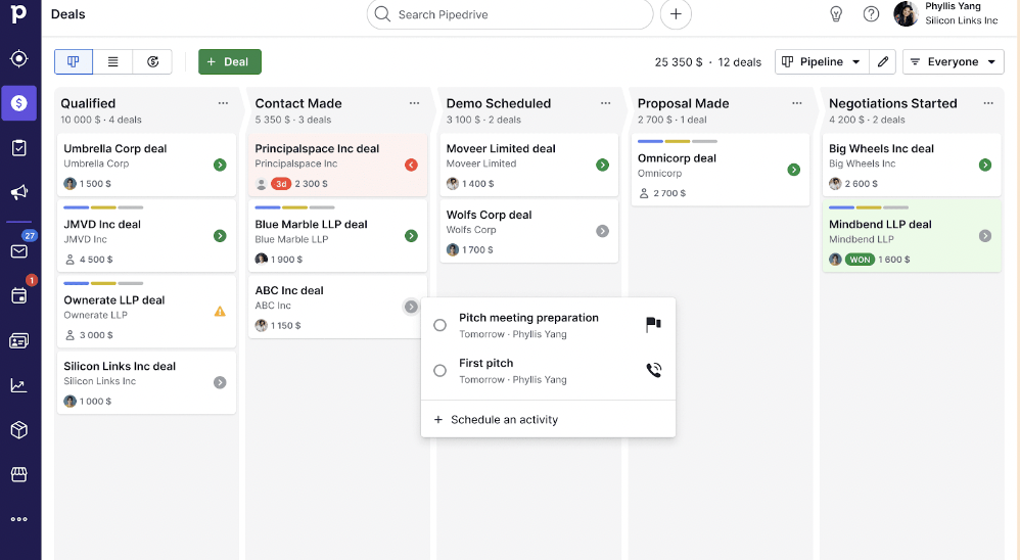Open the Qualified column options menu

pyautogui.click(x=223, y=103)
